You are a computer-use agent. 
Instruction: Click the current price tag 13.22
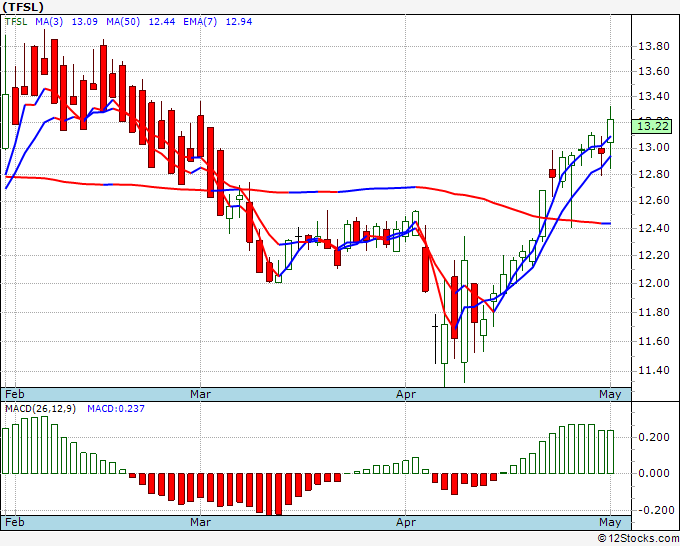(x=652, y=126)
